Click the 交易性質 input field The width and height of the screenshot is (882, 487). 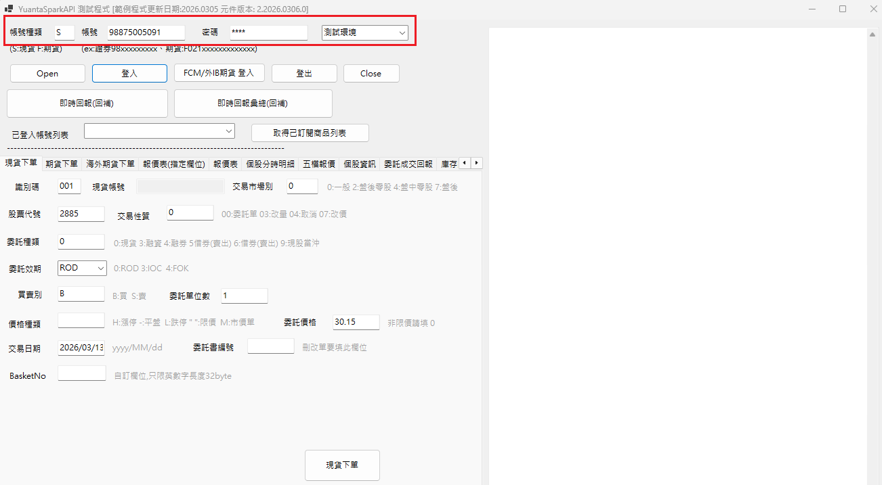[x=190, y=213]
